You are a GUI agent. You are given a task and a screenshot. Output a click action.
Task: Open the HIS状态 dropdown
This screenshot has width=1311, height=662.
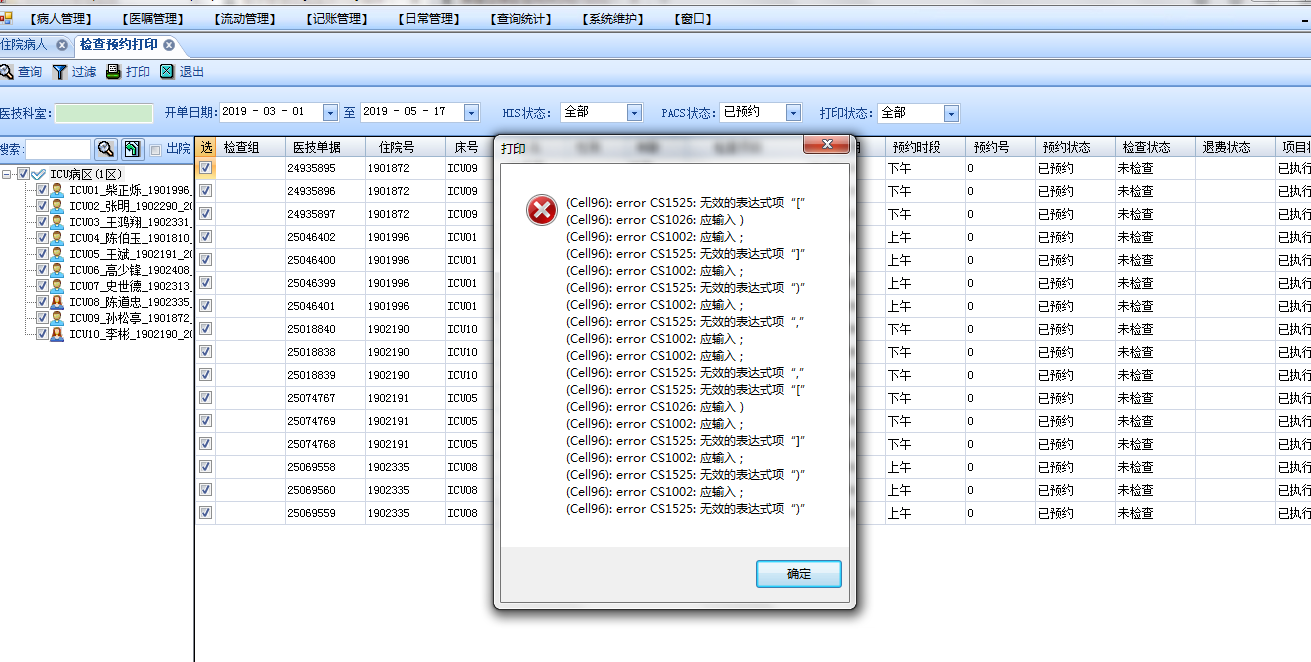[x=634, y=113]
